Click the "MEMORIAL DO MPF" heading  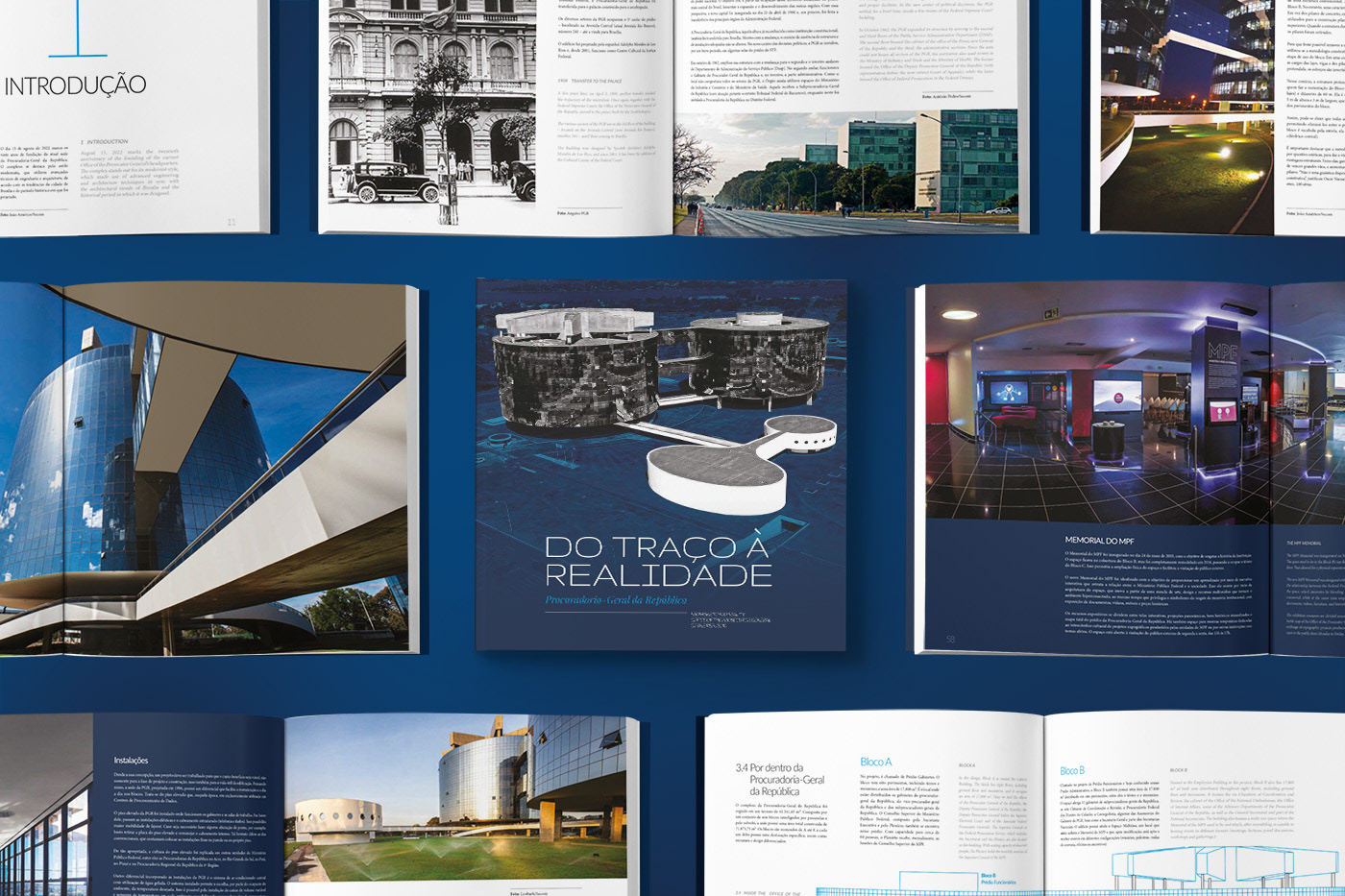[x=1099, y=541]
